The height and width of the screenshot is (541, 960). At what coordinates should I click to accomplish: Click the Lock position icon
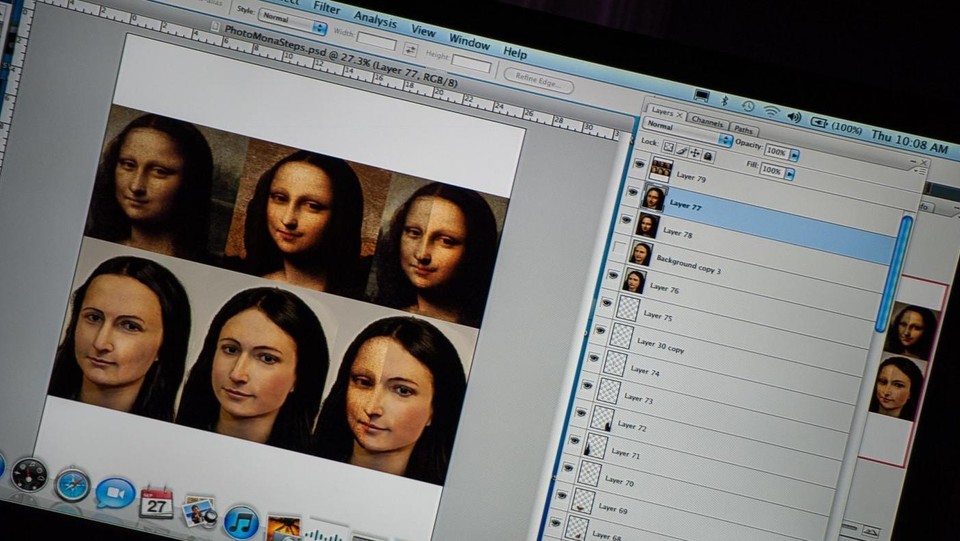[x=695, y=154]
